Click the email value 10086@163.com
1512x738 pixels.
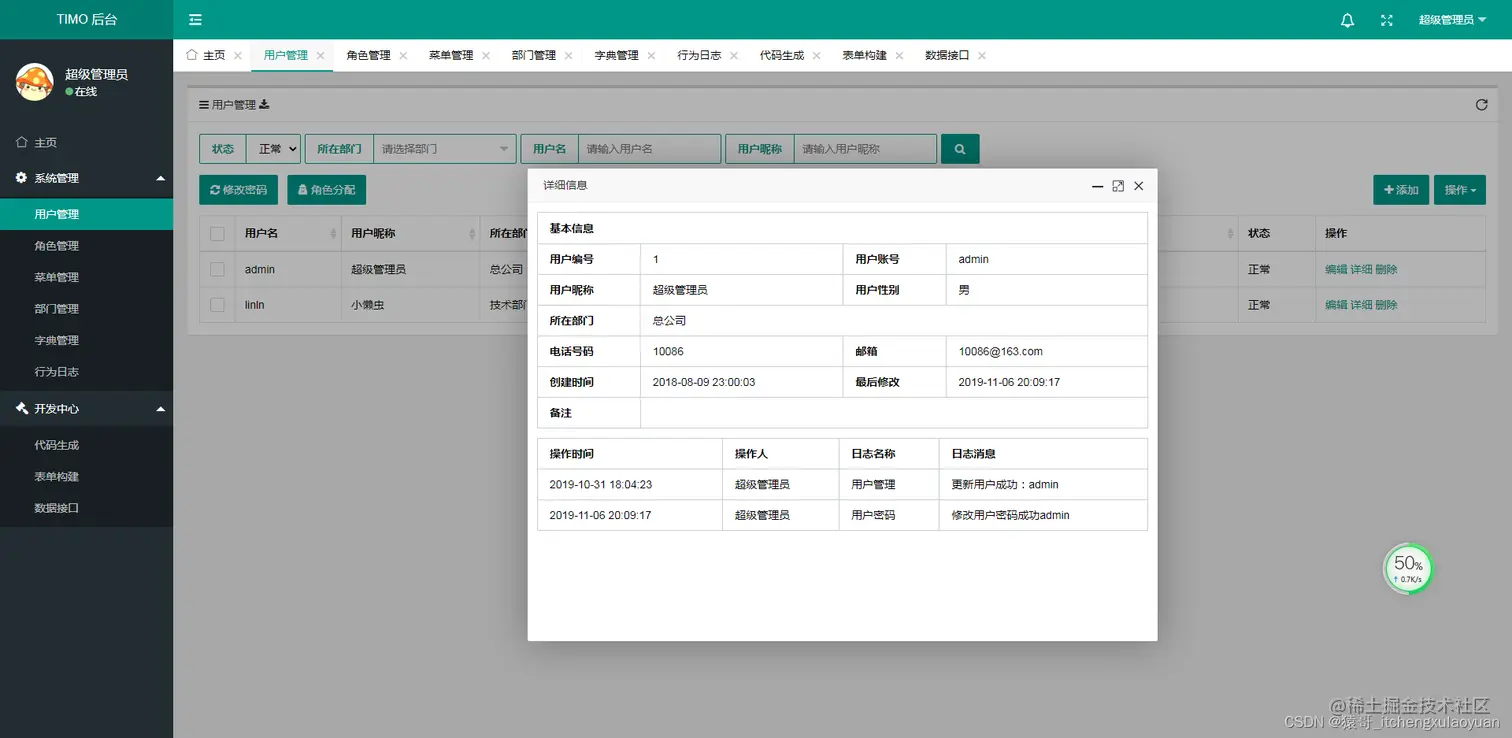tap(1000, 352)
